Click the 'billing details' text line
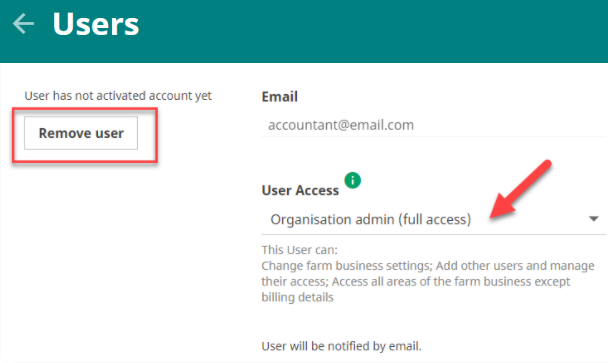608x363 pixels. pyautogui.click(x=297, y=297)
